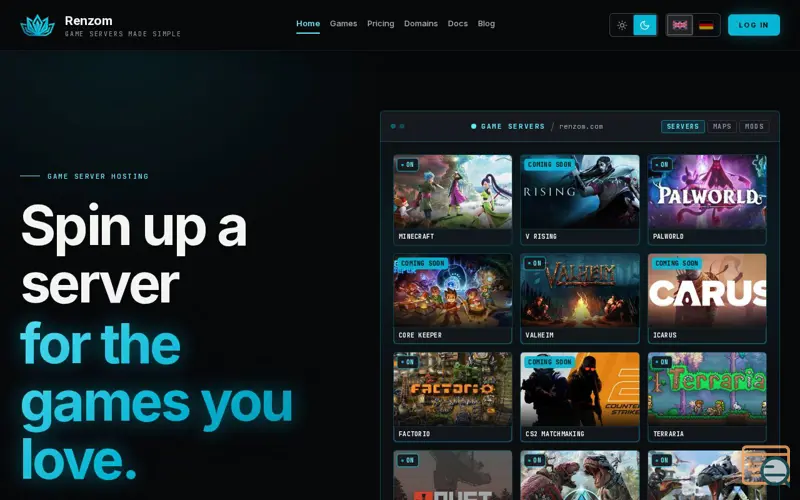
Task: Open the Domains nav link
Action: pyautogui.click(x=421, y=23)
